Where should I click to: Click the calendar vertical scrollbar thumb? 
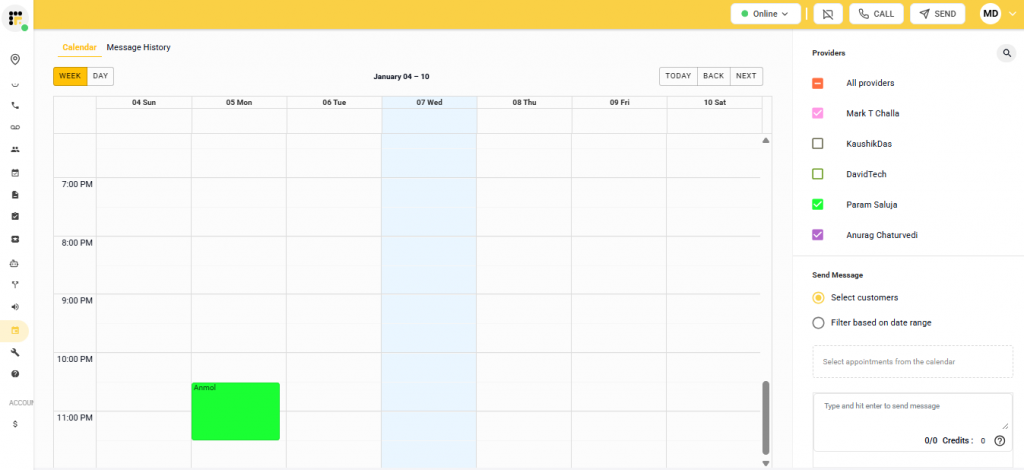(x=766, y=418)
